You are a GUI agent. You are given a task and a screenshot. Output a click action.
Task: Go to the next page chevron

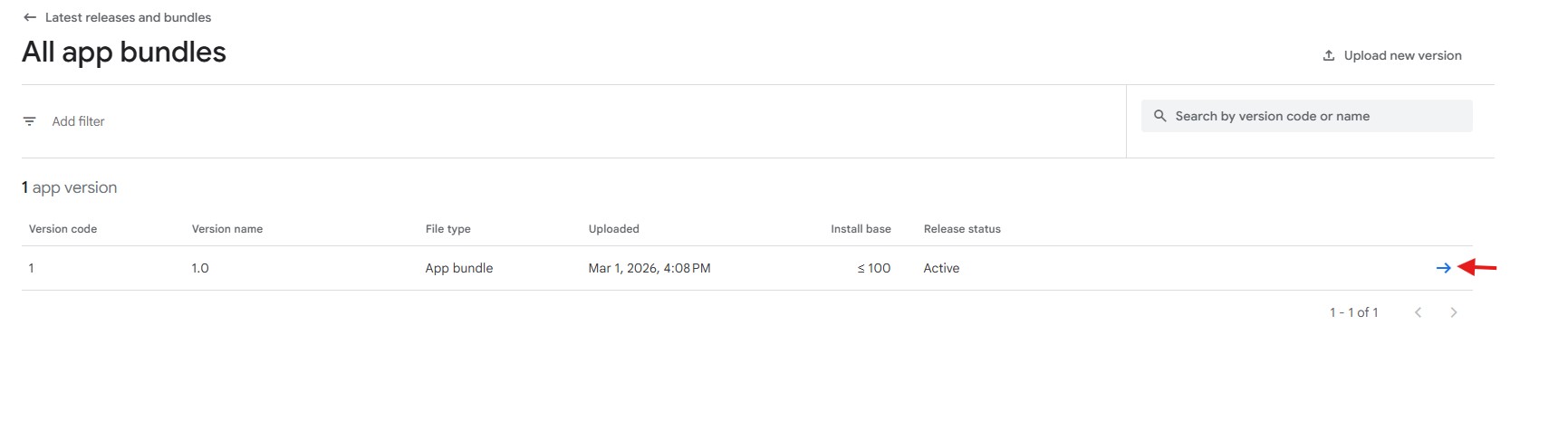pos(1453,312)
